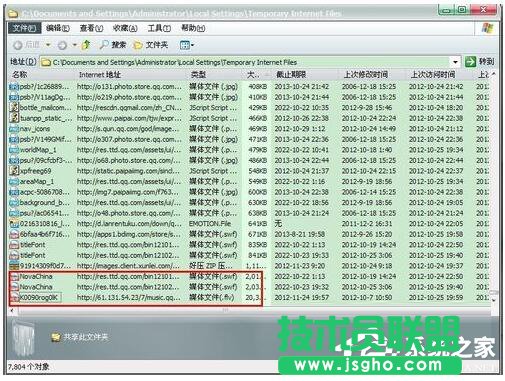Select the 91914309f0d7 ZIP file icon

click(x=14, y=266)
